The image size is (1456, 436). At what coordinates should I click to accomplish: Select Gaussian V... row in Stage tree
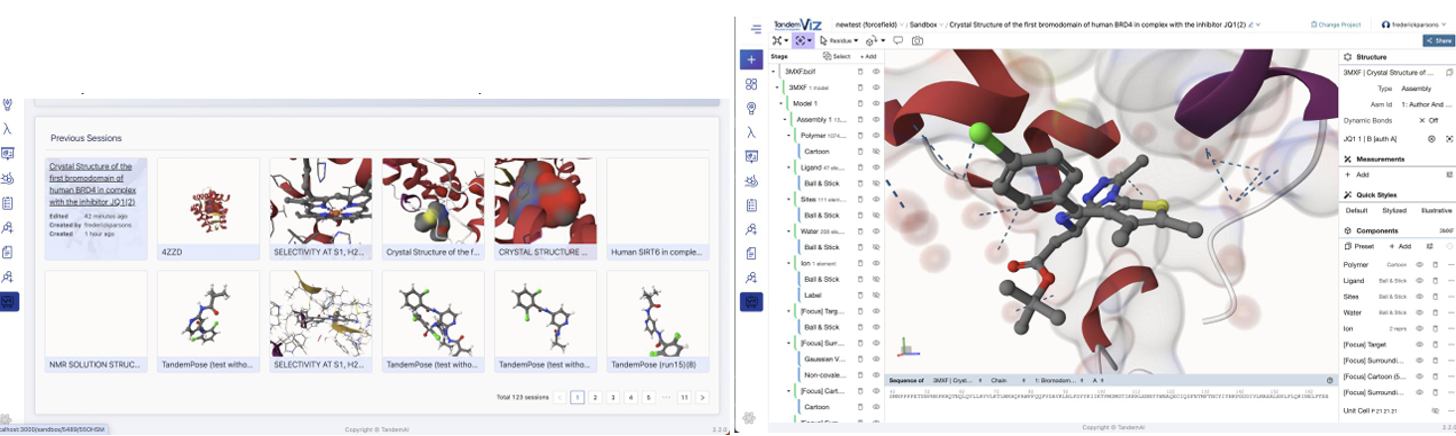(826, 359)
